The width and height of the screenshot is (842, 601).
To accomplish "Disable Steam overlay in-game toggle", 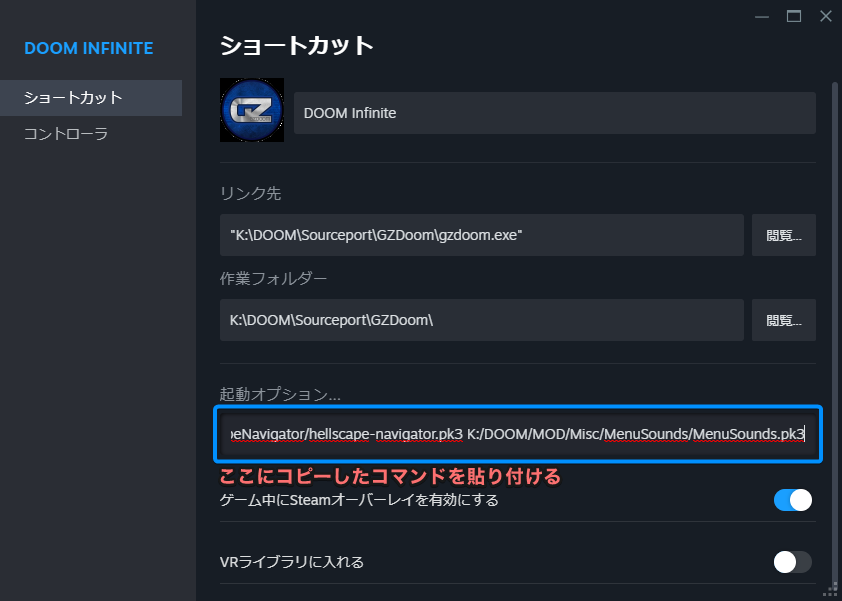I will (x=793, y=500).
